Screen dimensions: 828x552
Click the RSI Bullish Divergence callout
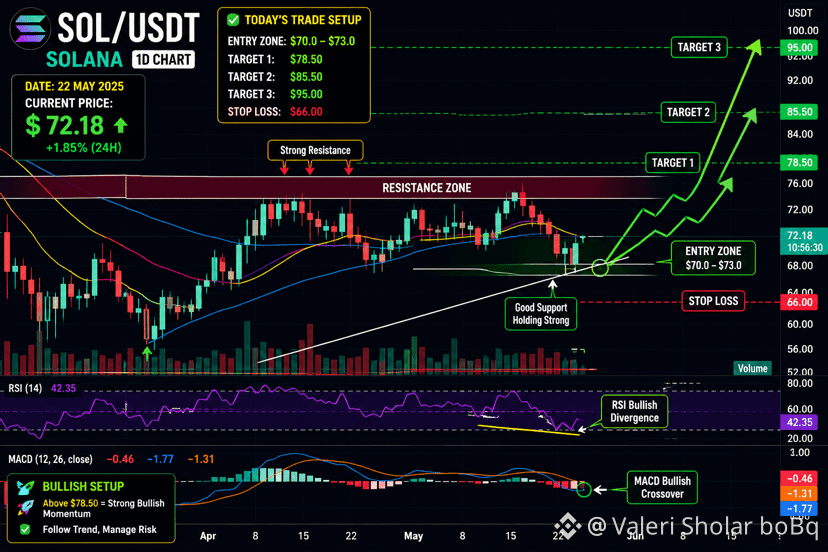click(634, 411)
